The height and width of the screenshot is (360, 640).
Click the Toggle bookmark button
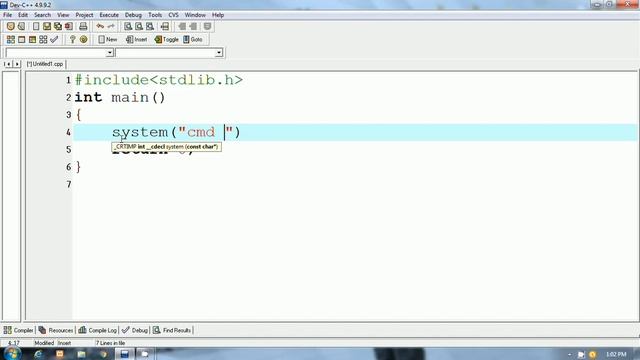point(167,39)
